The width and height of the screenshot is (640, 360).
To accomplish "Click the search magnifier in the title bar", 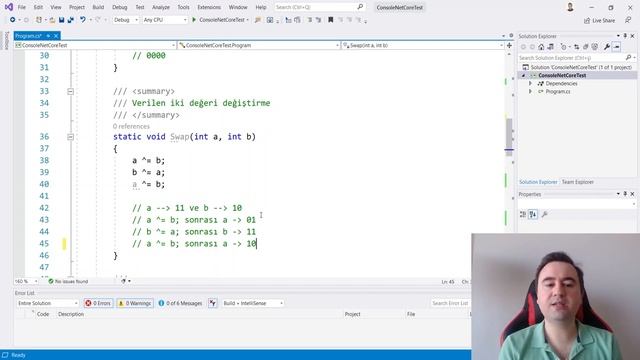I will coord(360,7).
